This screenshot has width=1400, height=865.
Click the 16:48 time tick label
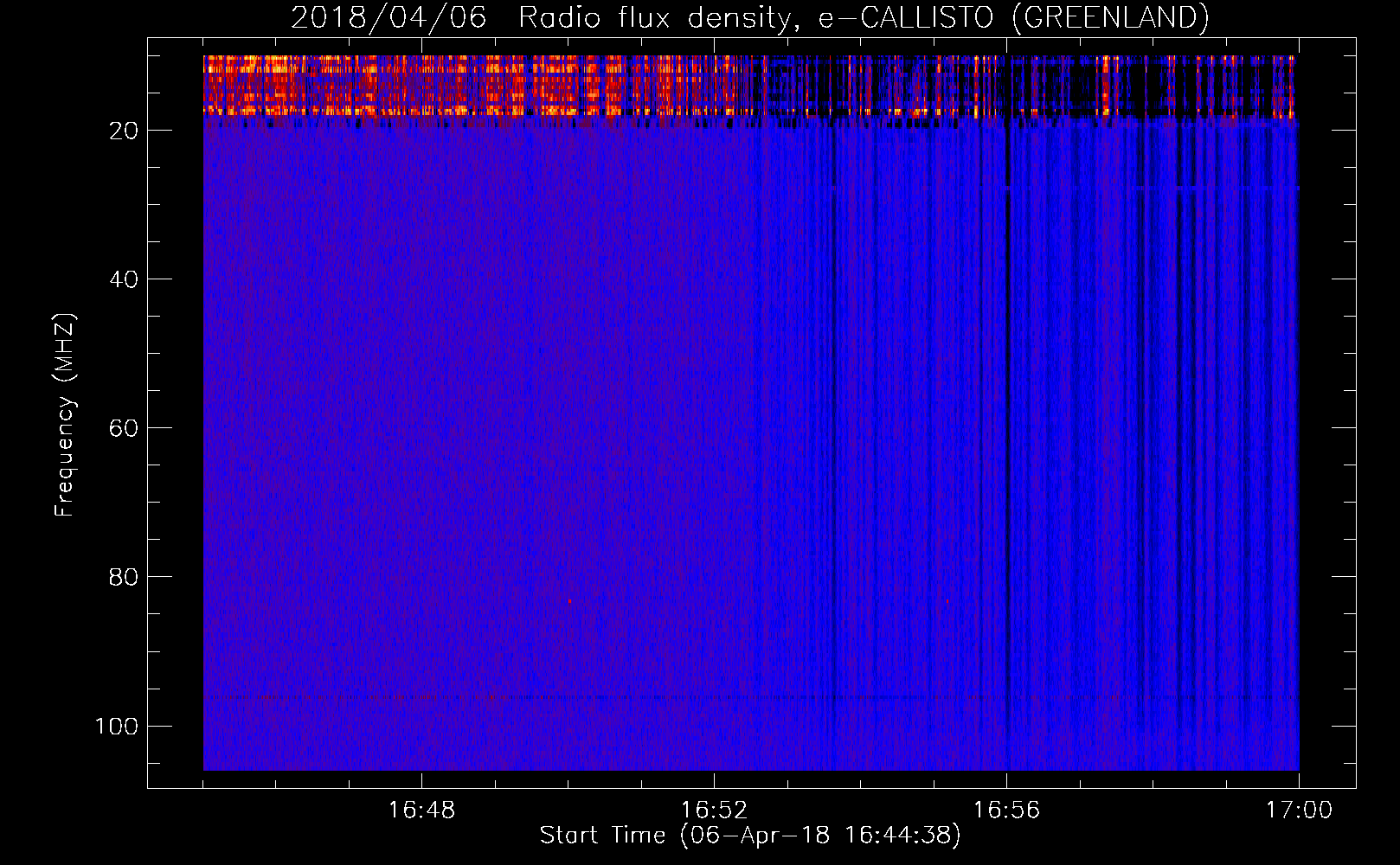pyautogui.click(x=421, y=811)
